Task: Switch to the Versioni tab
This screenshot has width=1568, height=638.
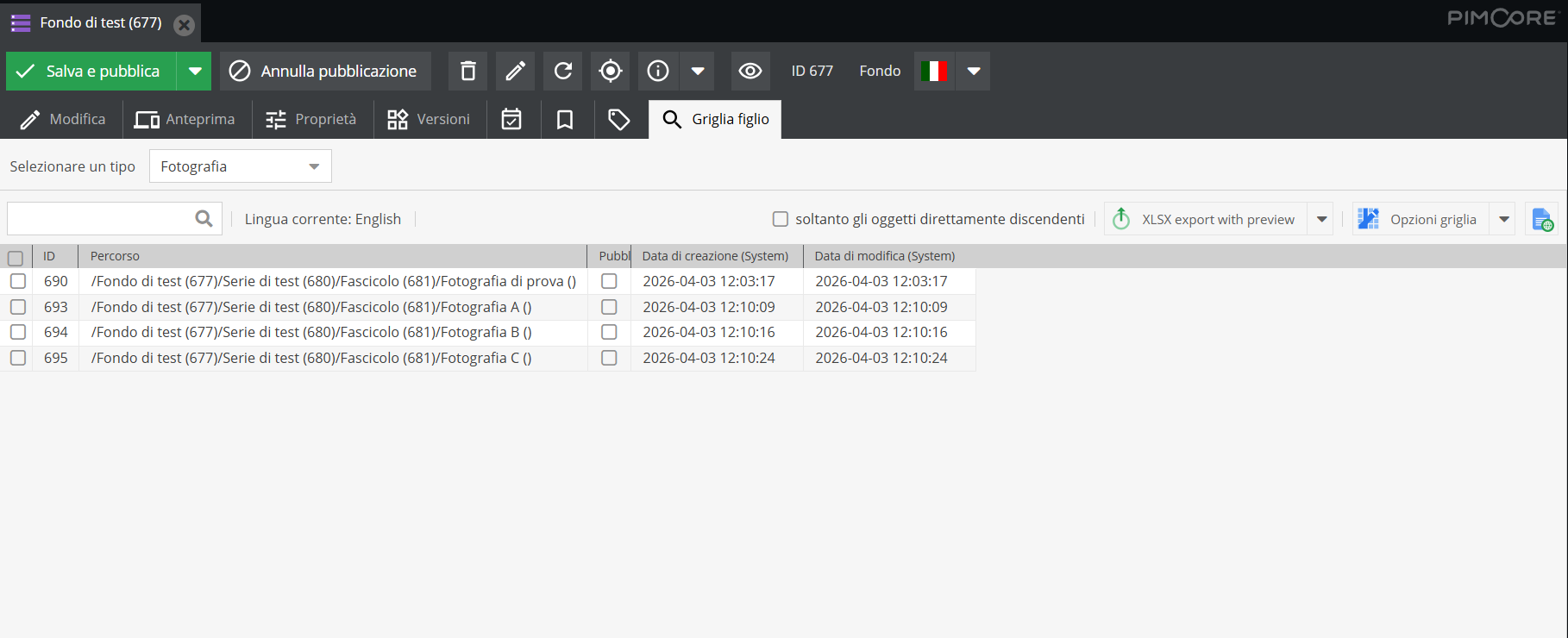Action: 430,119
